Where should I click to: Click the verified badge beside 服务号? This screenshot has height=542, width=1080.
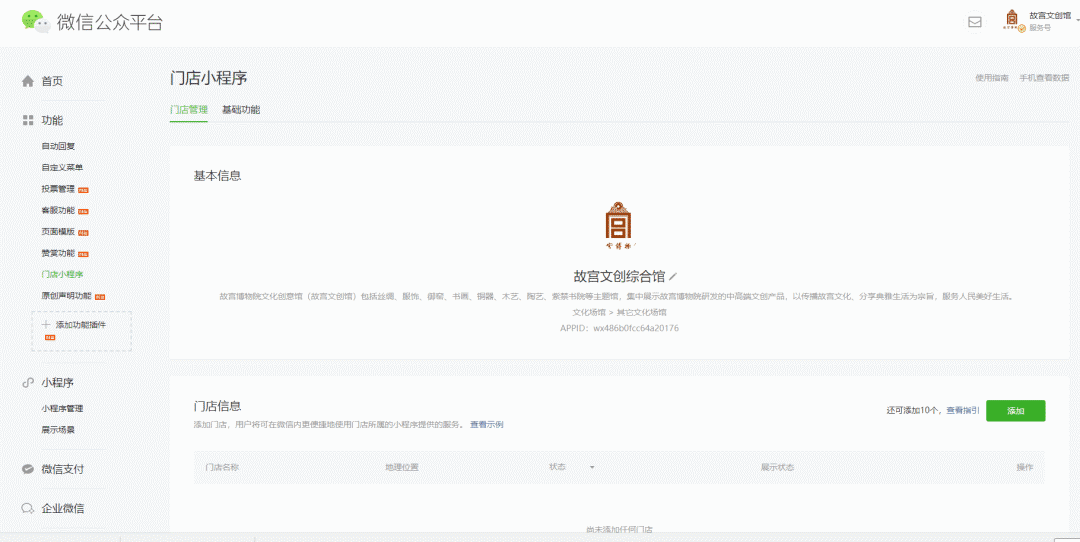click(x=1022, y=29)
